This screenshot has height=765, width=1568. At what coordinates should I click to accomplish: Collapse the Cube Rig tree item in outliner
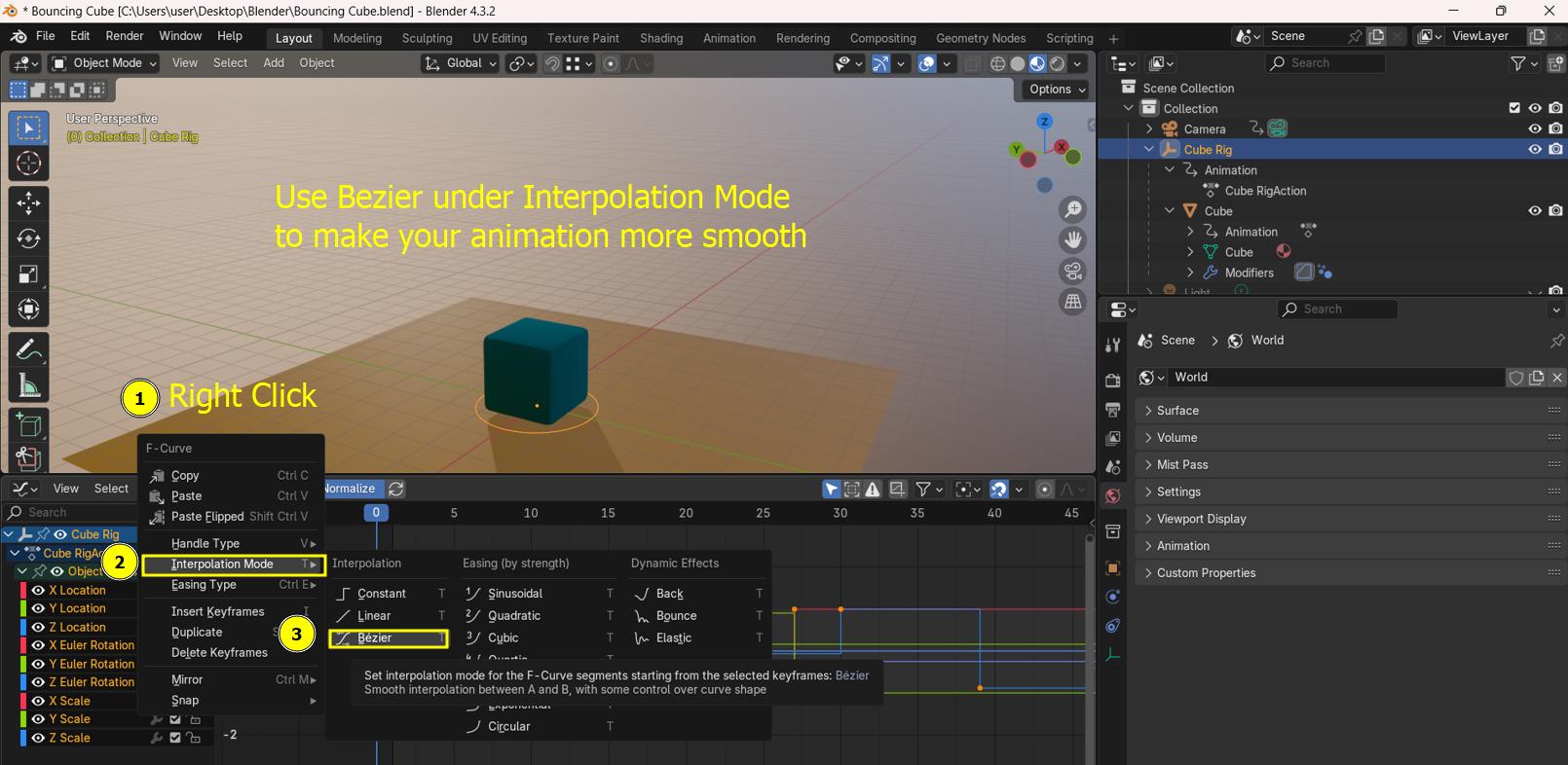pyautogui.click(x=1149, y=149)
